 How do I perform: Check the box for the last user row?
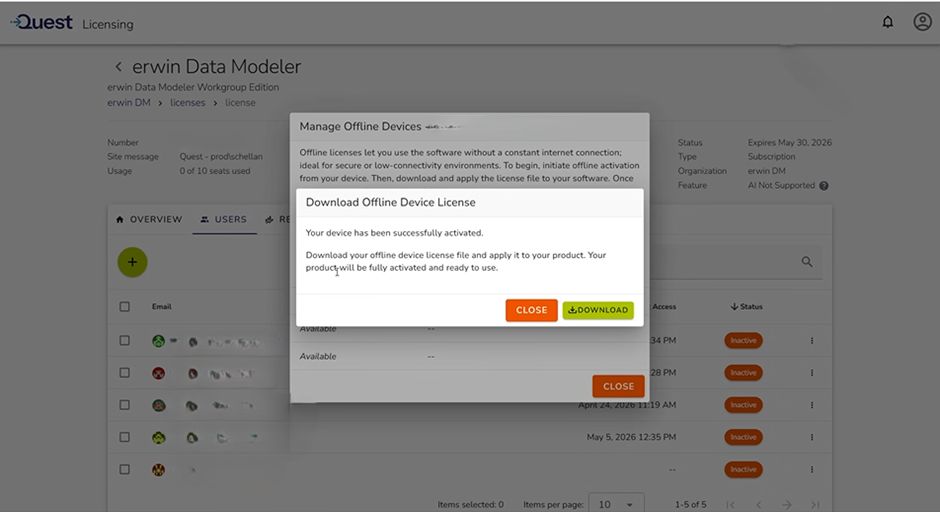[124, 469]
